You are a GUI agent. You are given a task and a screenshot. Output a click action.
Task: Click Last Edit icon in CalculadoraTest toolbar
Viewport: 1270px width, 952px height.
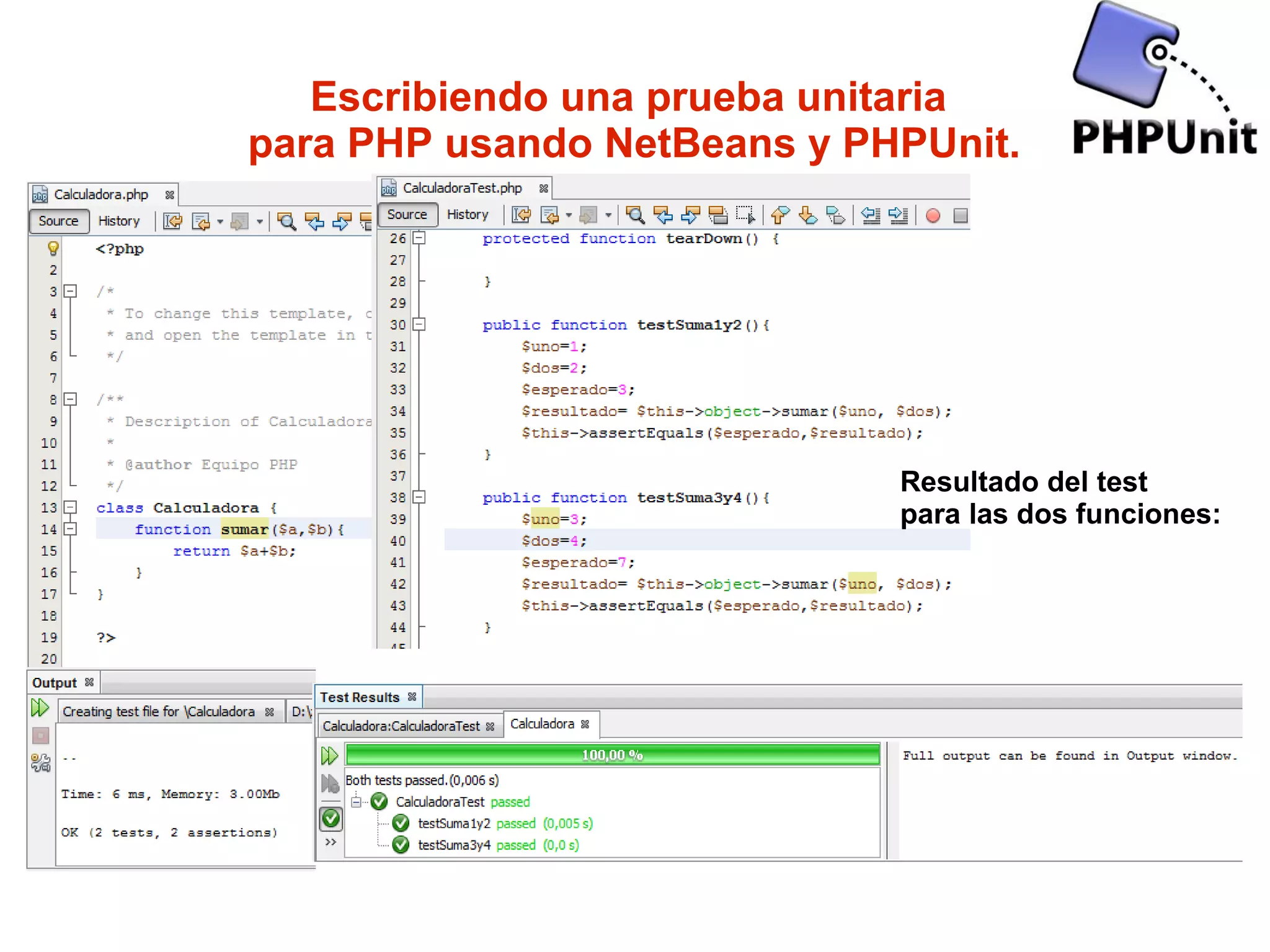521,215
